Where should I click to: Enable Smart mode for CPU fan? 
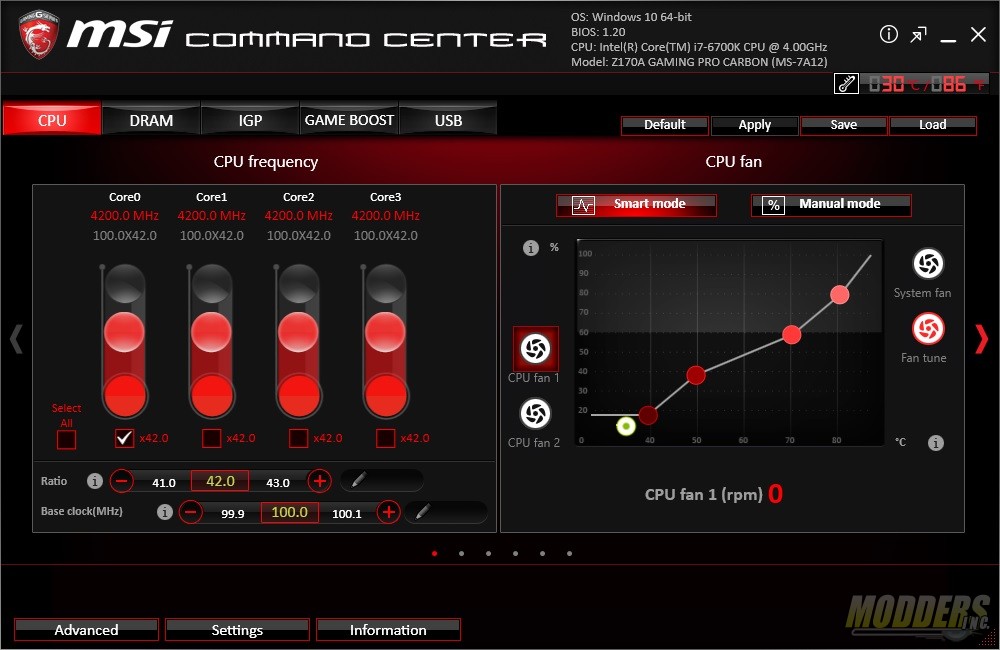(636, 205)
